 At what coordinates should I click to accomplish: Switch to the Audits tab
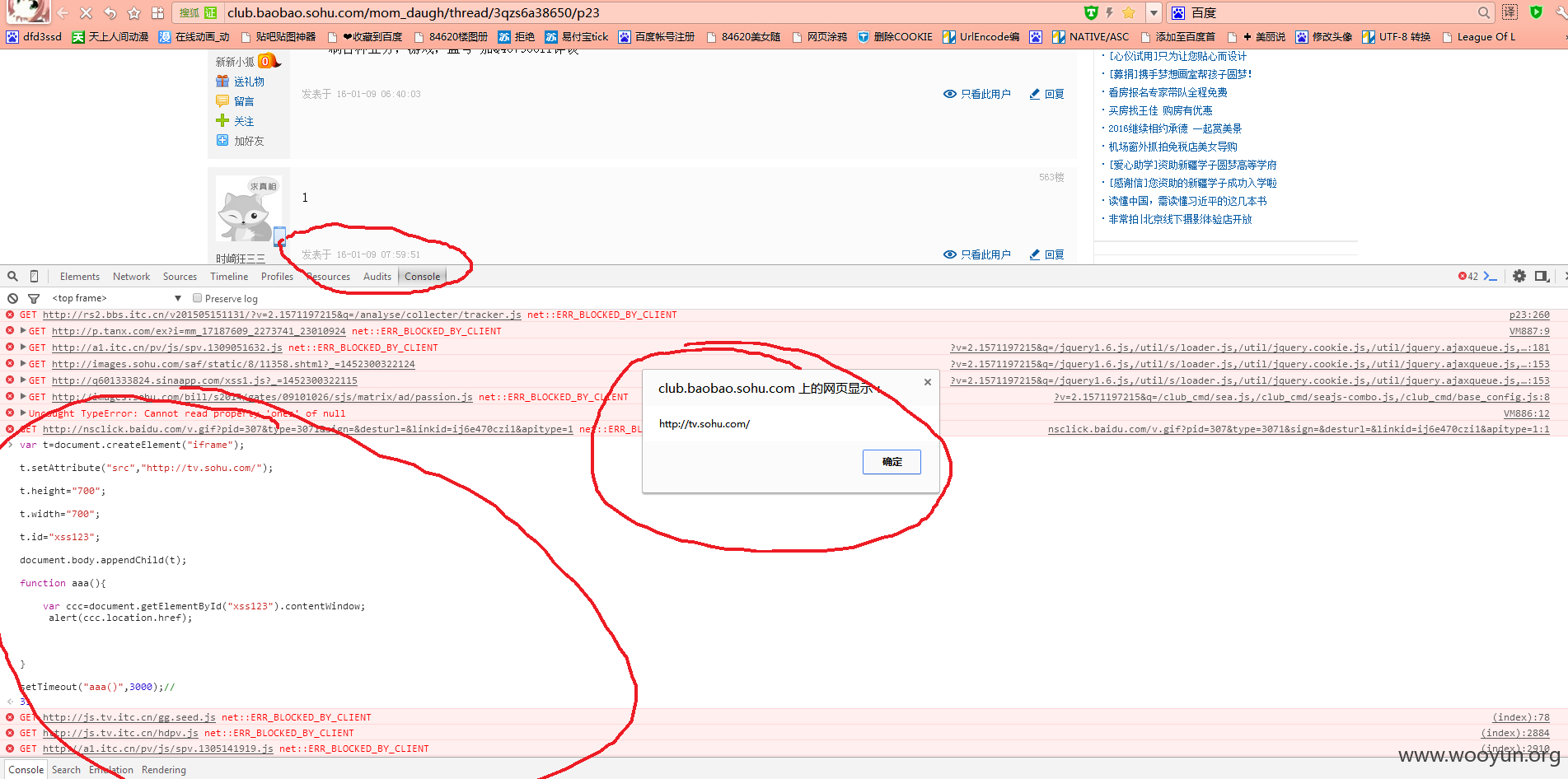[377, 277]
